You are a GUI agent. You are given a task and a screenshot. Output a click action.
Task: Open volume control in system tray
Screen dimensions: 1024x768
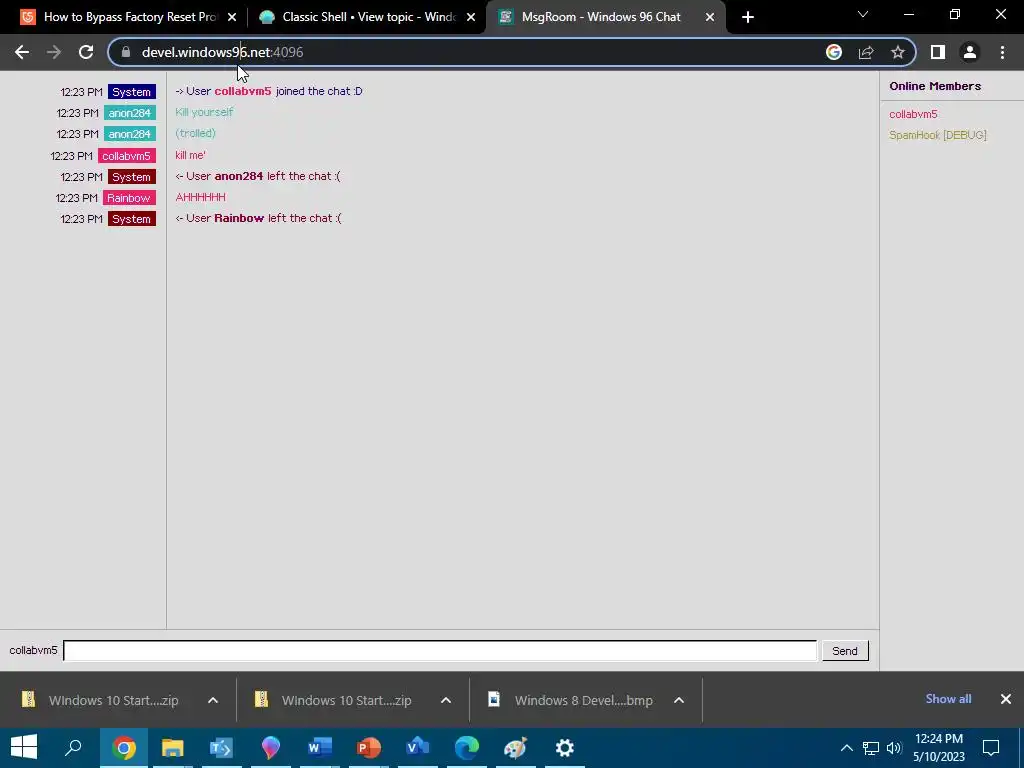tap(894, 748)
